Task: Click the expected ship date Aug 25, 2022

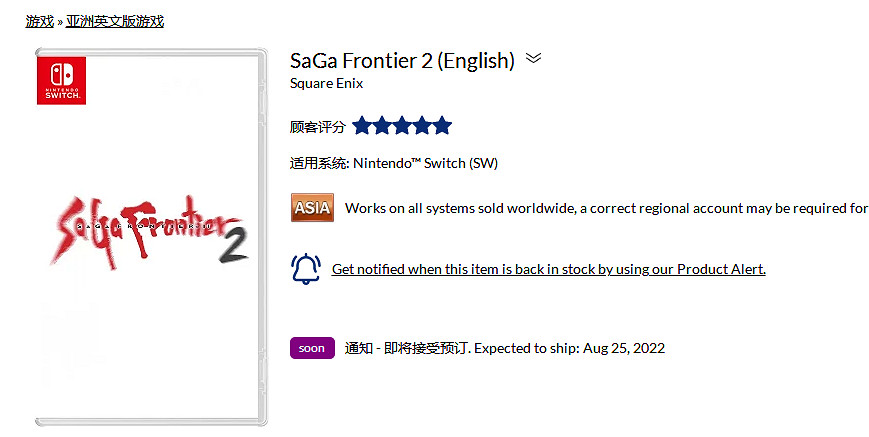Action: pyautogui.click(x=622, y=348)
